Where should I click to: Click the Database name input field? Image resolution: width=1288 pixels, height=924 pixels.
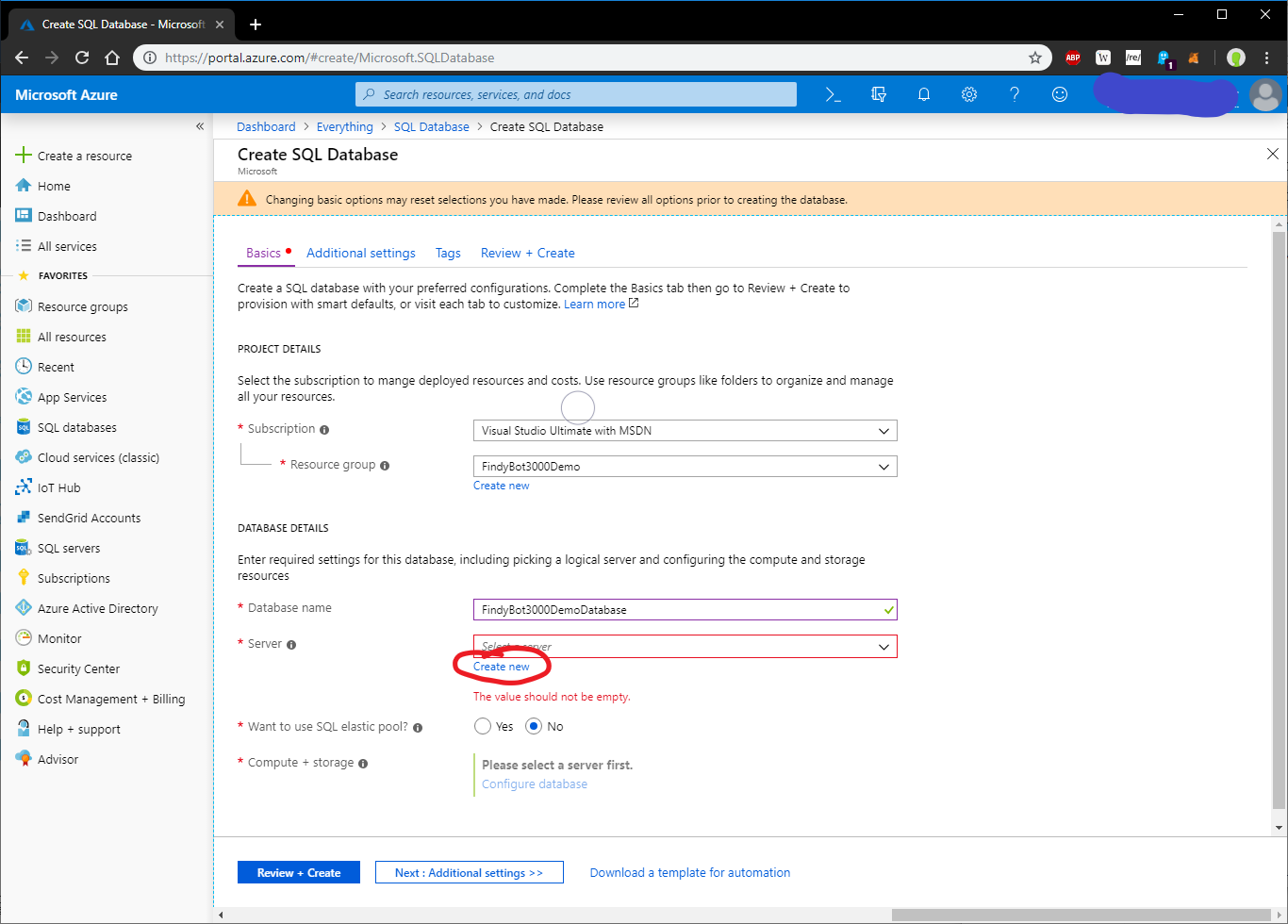tap(685, 610)
